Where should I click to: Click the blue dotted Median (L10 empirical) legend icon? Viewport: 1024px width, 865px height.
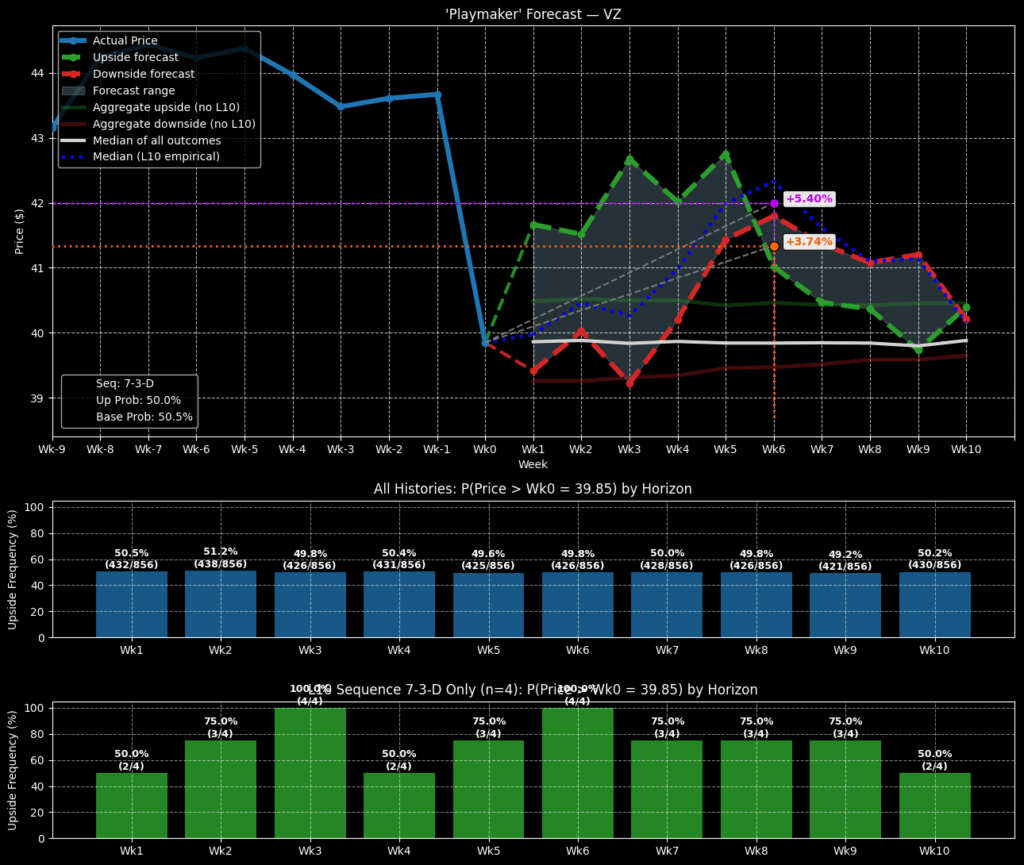pyautogui.click(x=73, y=157)
